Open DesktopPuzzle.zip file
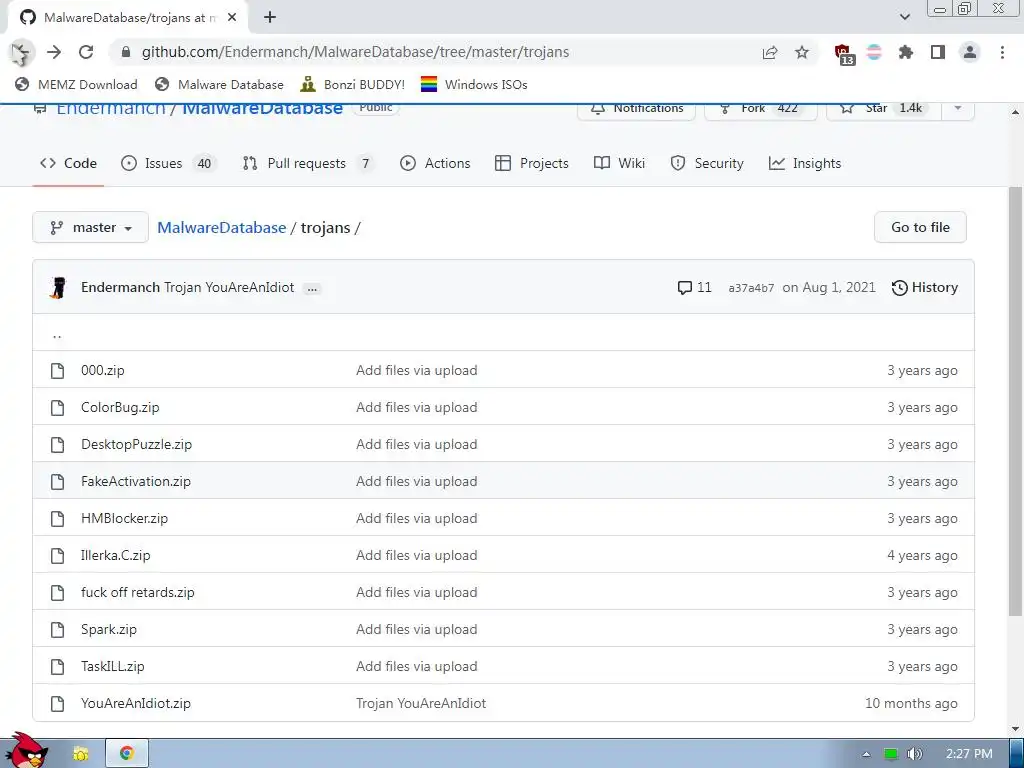1024x768 pixels. click(136, 444)
